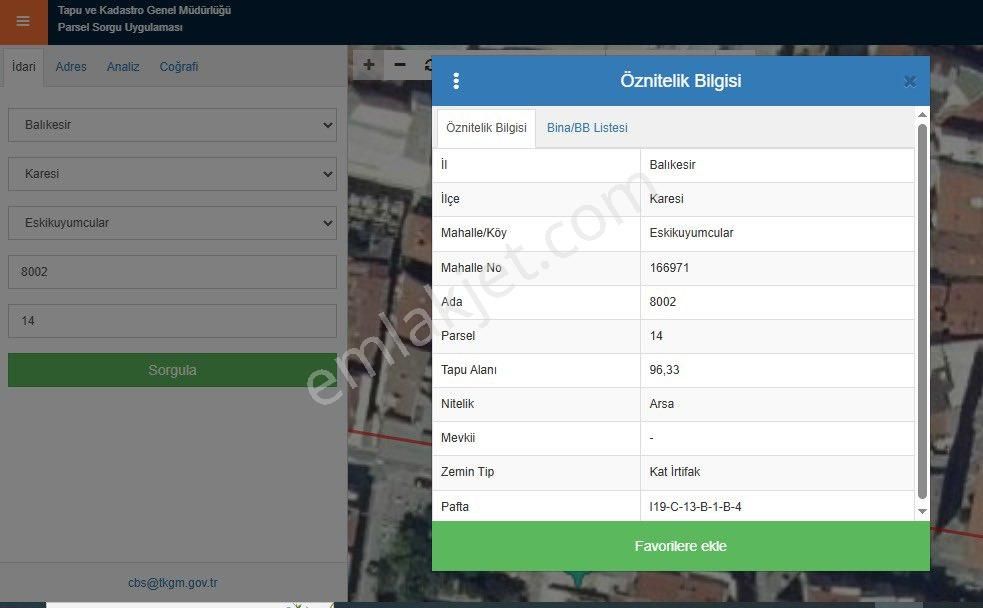Add parcel to favorites via Favorilere ekle
Viewport: 983px width, 608px height.
681,546
